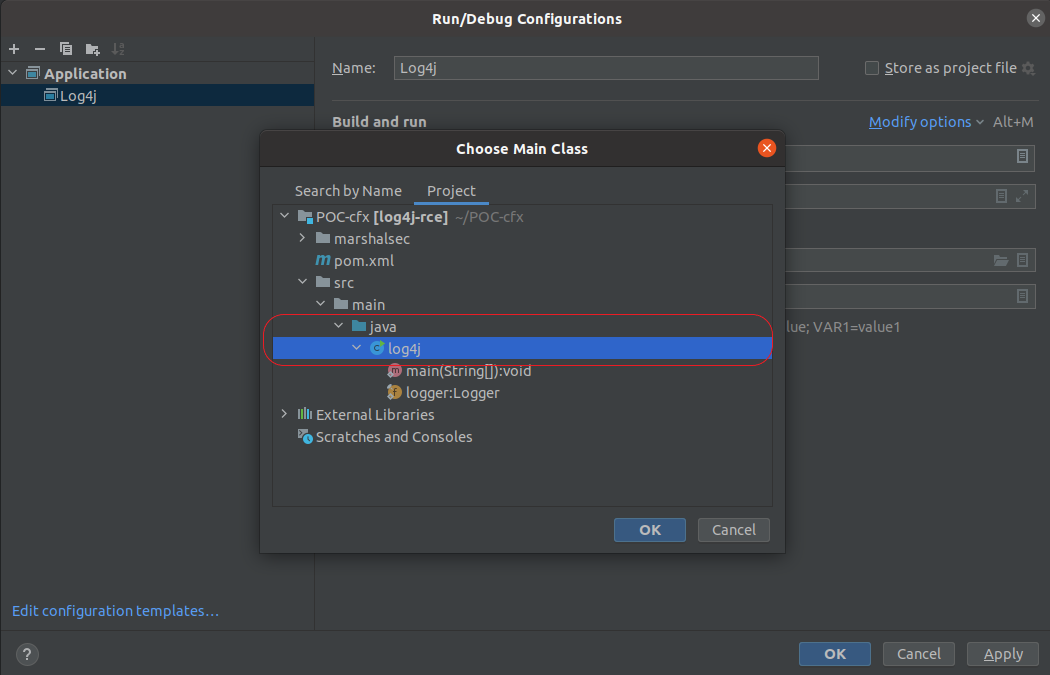Select the marshalsec folder row
This screenshot has height=675, width=1050.
point(522,238)
